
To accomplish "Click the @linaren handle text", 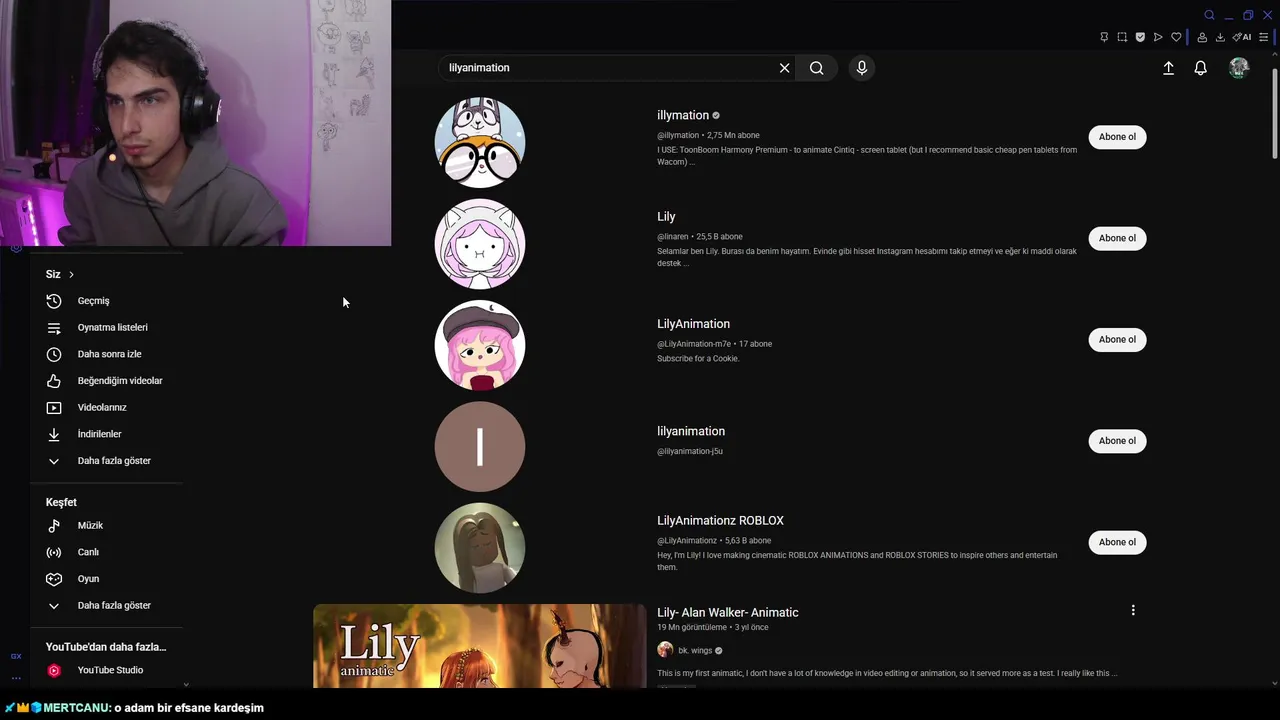I will [x=673, y=237].
